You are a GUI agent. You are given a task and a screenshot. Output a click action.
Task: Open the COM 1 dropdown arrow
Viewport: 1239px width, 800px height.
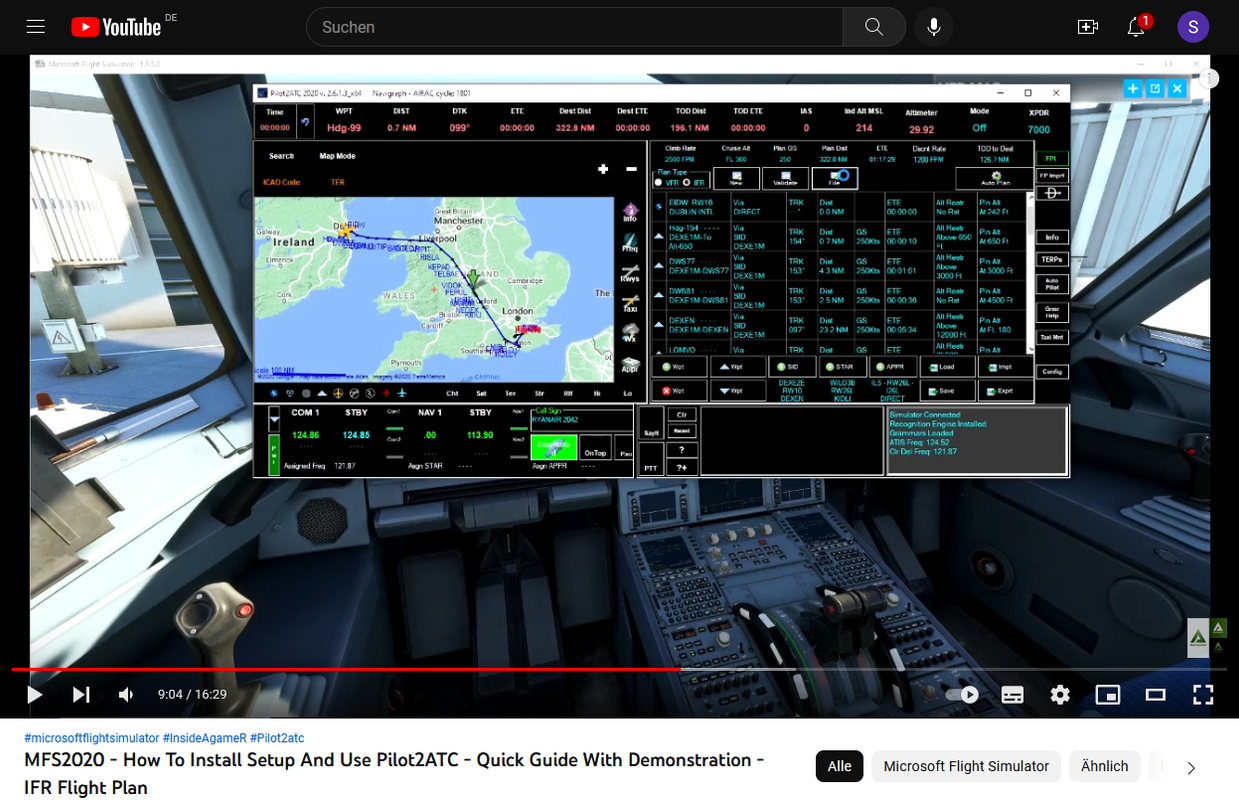point(274,420)
